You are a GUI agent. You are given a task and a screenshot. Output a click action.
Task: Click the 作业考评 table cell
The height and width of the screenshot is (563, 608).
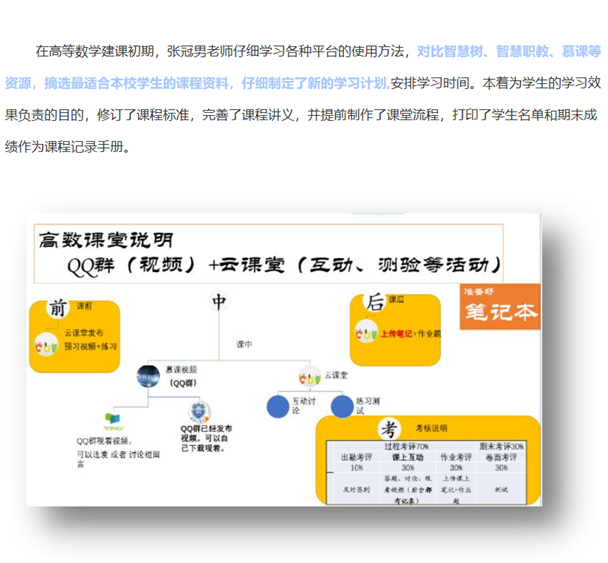click(x=456, y=458)
